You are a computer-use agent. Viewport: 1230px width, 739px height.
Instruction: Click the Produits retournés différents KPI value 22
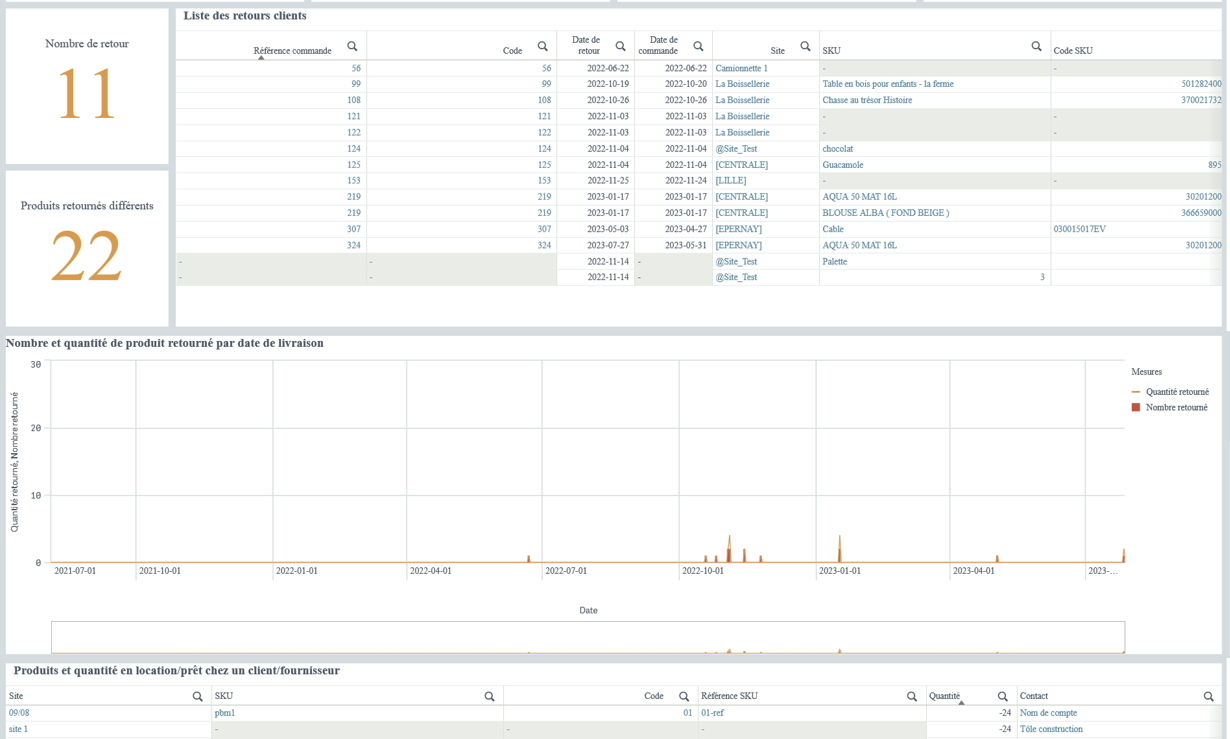pos(87,256)
